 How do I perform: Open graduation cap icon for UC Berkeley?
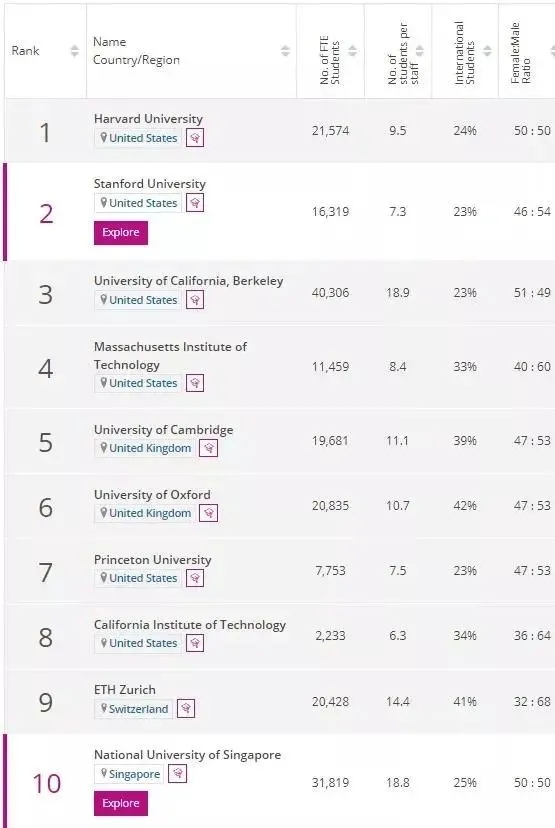click(195, 300)
